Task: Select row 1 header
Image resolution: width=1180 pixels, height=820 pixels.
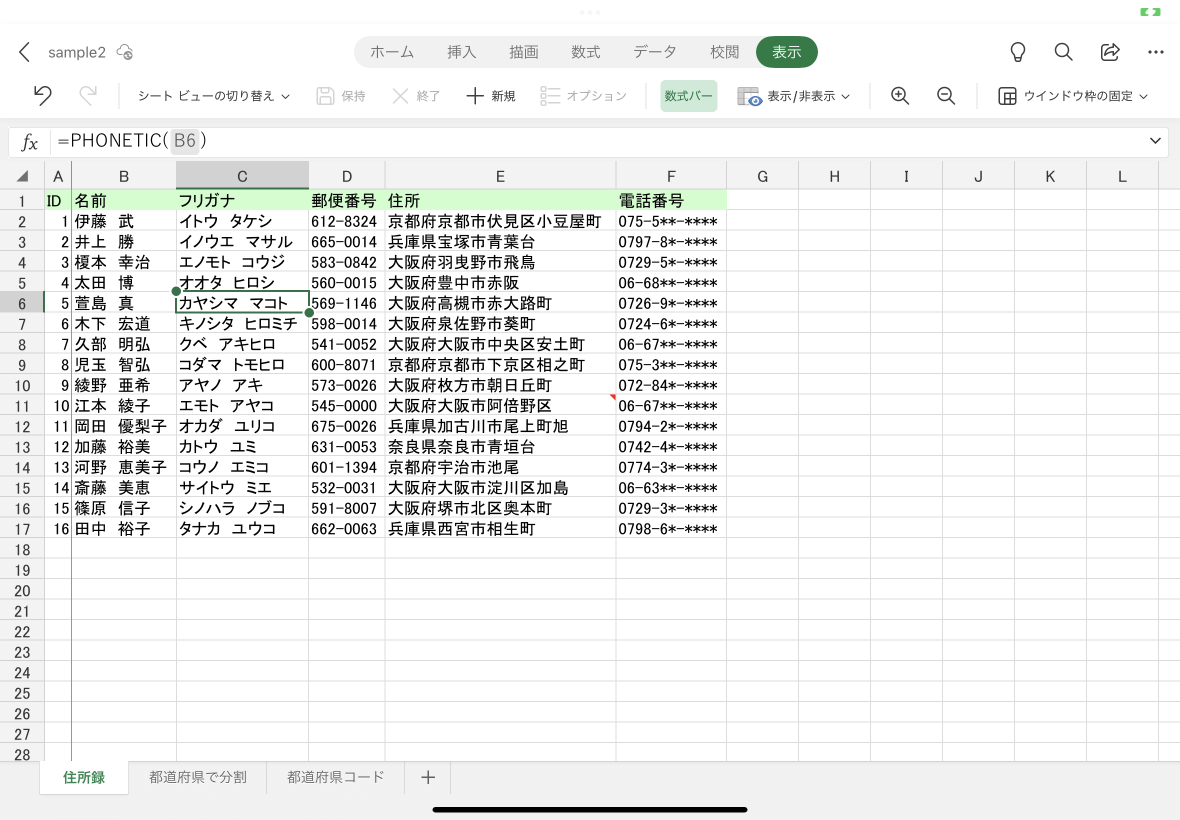Action: pos(23,201)
